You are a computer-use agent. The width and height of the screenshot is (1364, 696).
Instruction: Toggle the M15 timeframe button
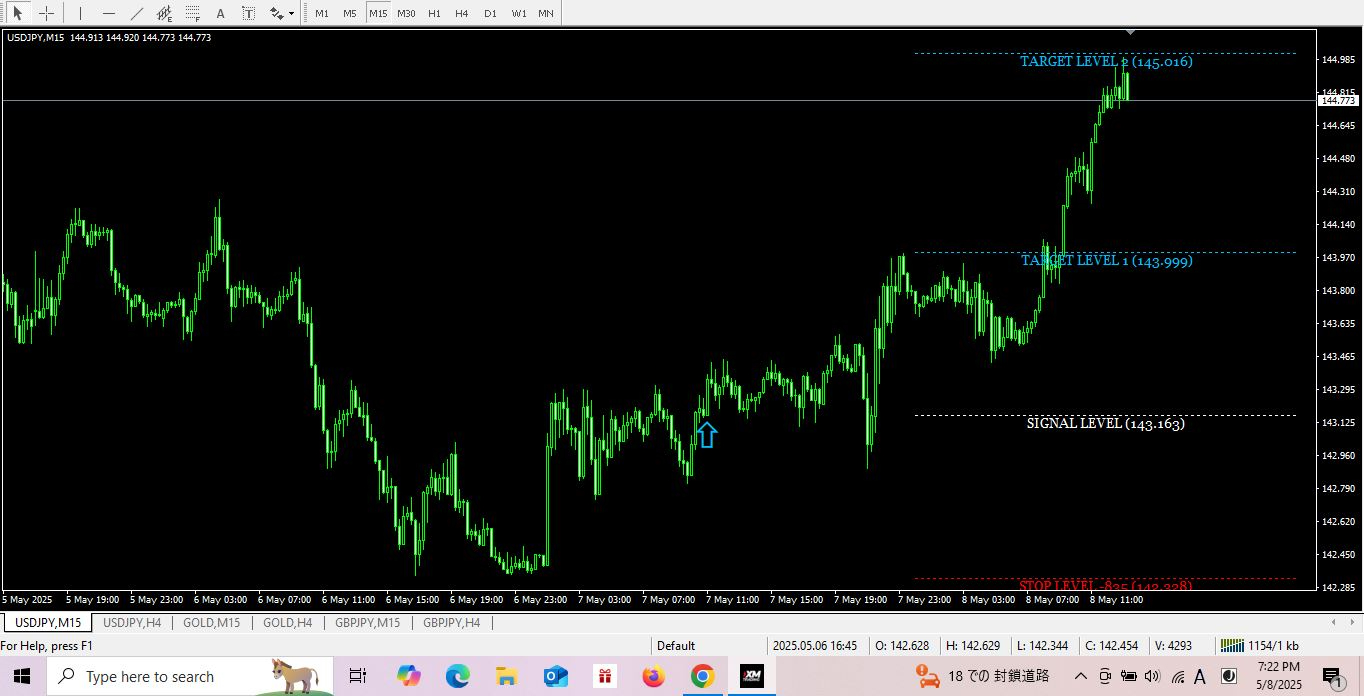[x=377, y=14]
